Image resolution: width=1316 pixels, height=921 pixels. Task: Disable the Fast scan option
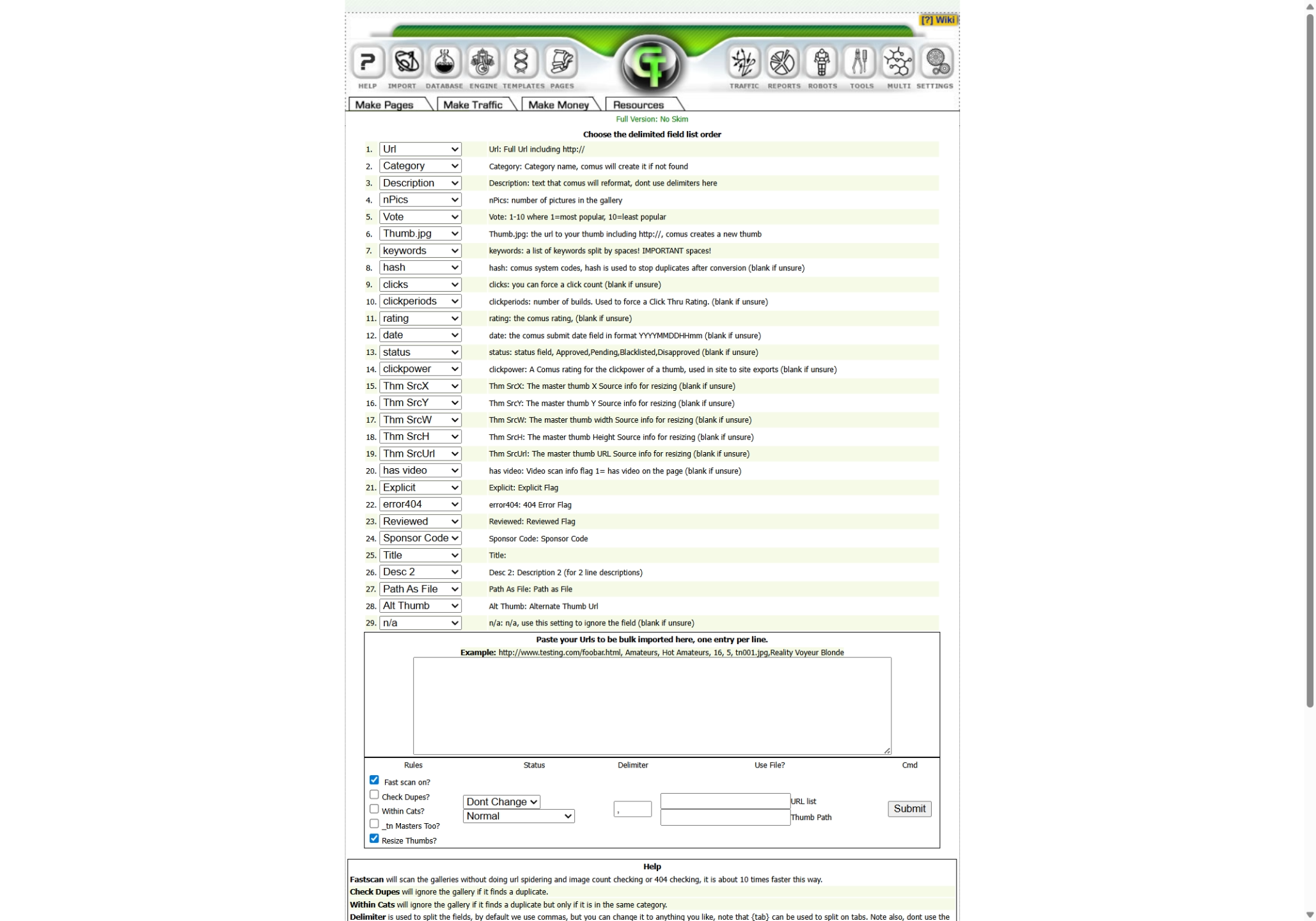pos(374,779)
